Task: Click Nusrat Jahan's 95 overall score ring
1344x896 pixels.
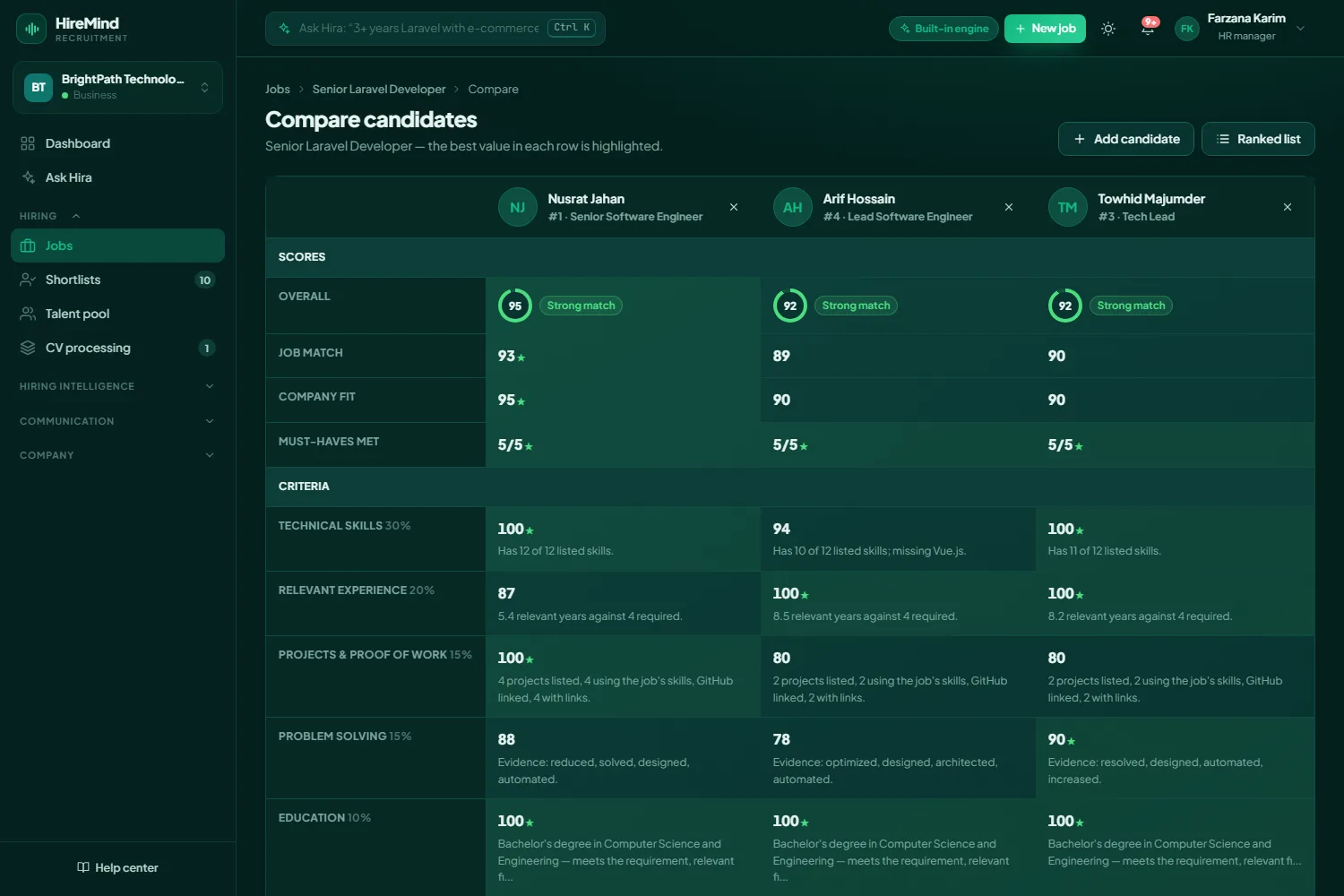Action: (515, 306)
